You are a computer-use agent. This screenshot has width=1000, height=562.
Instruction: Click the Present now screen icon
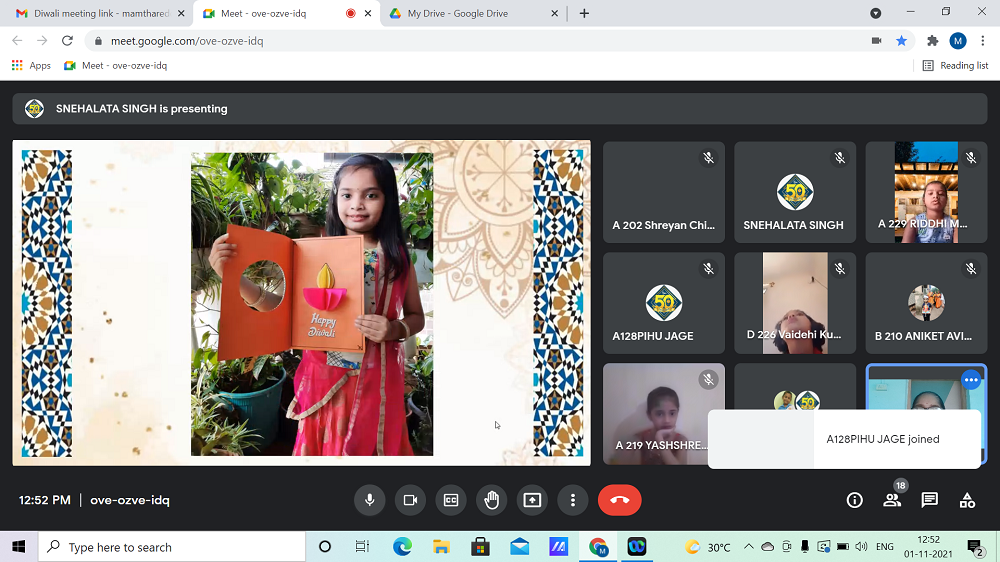pyautogui.click(x=532, y=500)
